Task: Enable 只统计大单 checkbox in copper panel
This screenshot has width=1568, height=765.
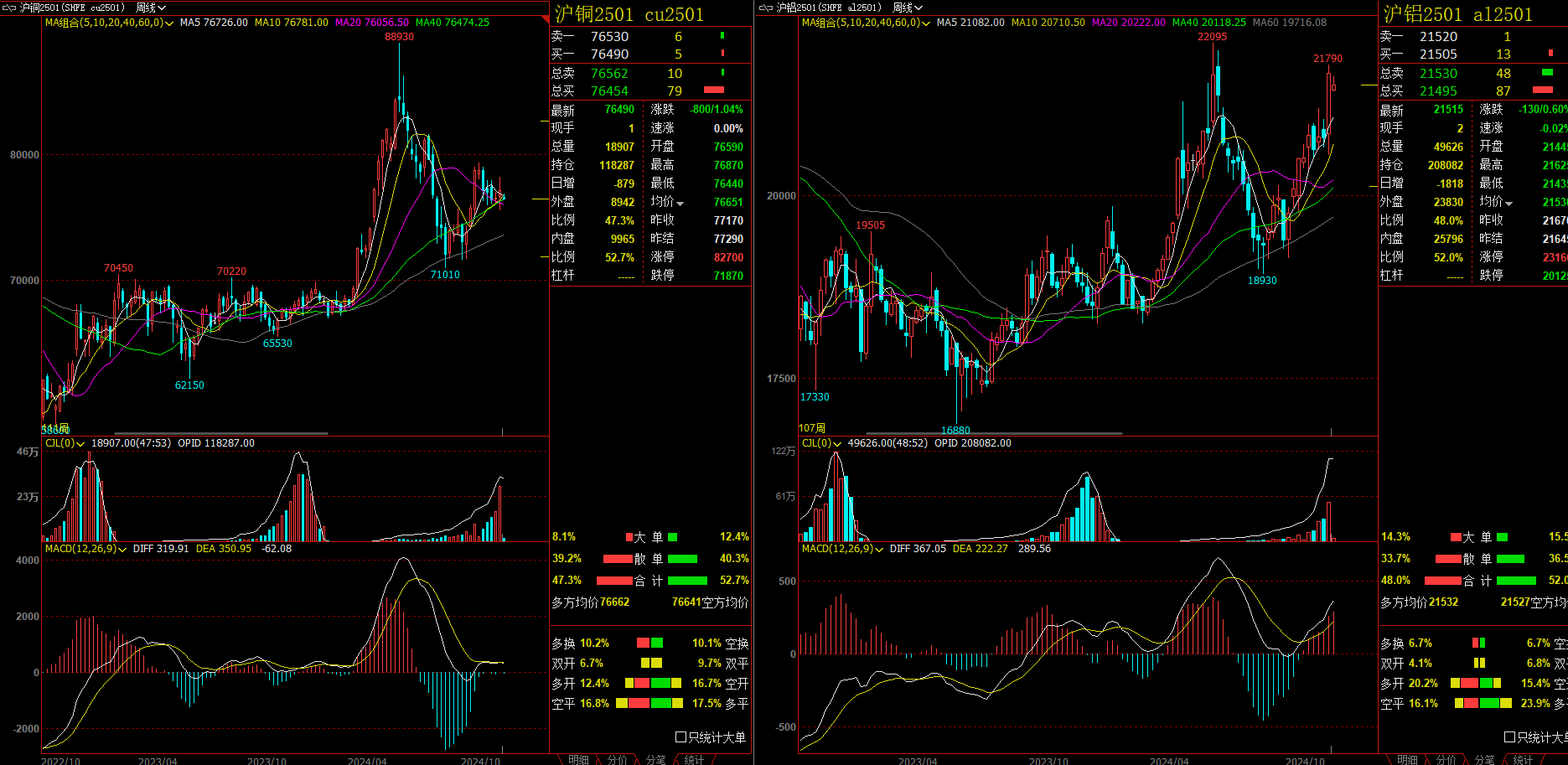Action: pos(681,737)
